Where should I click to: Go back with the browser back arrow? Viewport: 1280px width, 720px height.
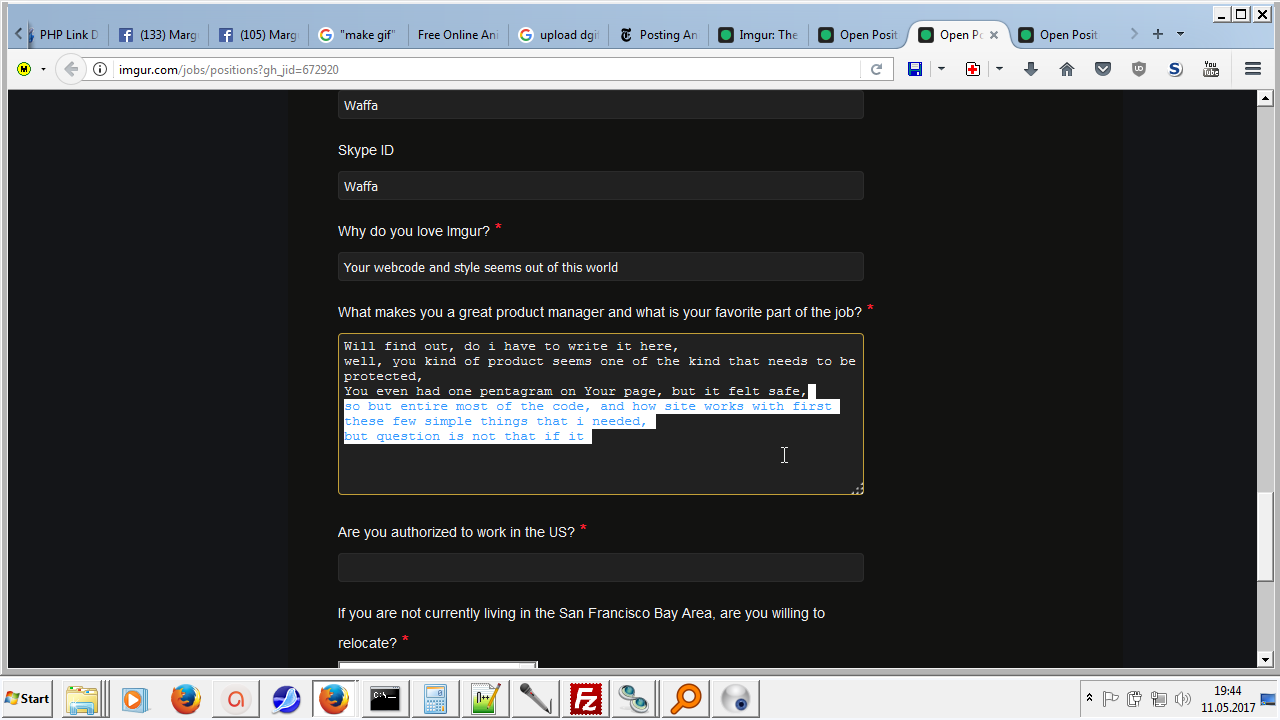70,69
